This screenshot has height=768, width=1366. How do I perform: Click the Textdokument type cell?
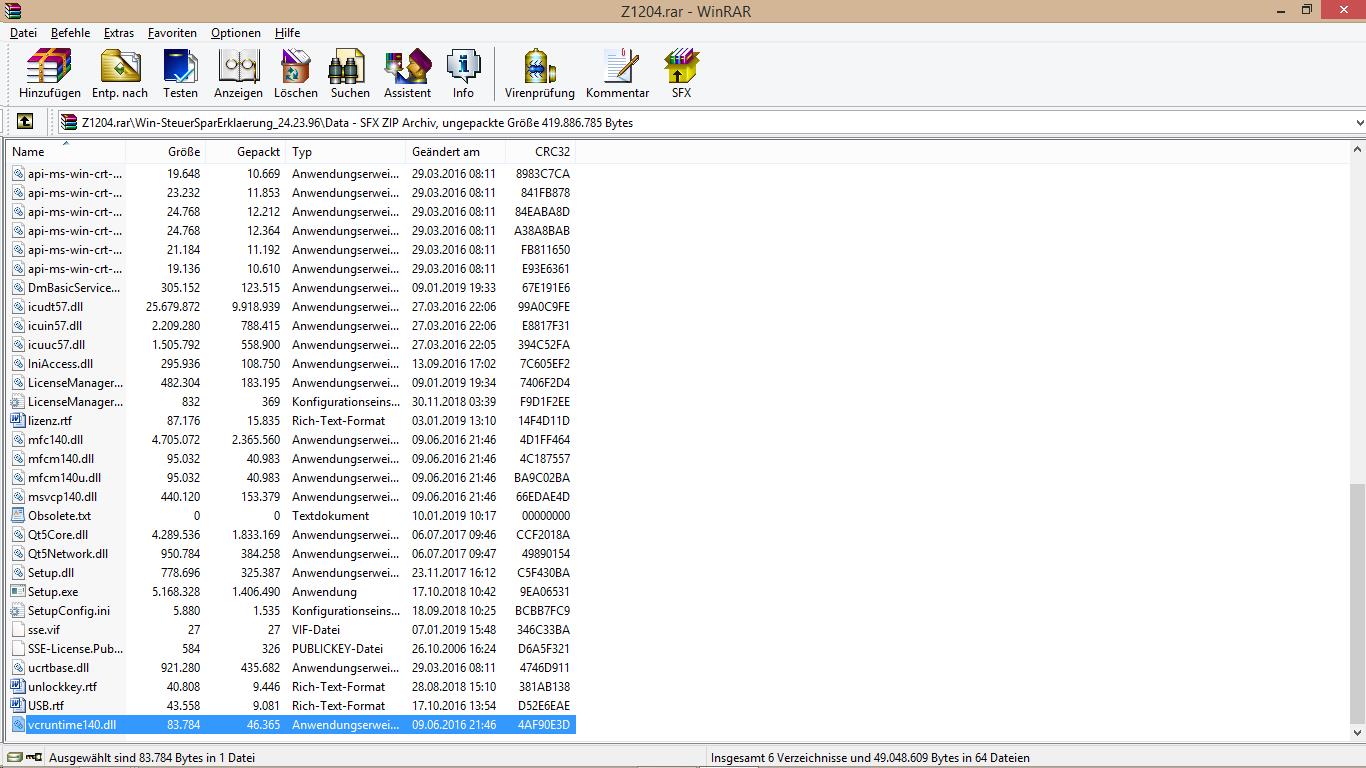click(330, 516)
